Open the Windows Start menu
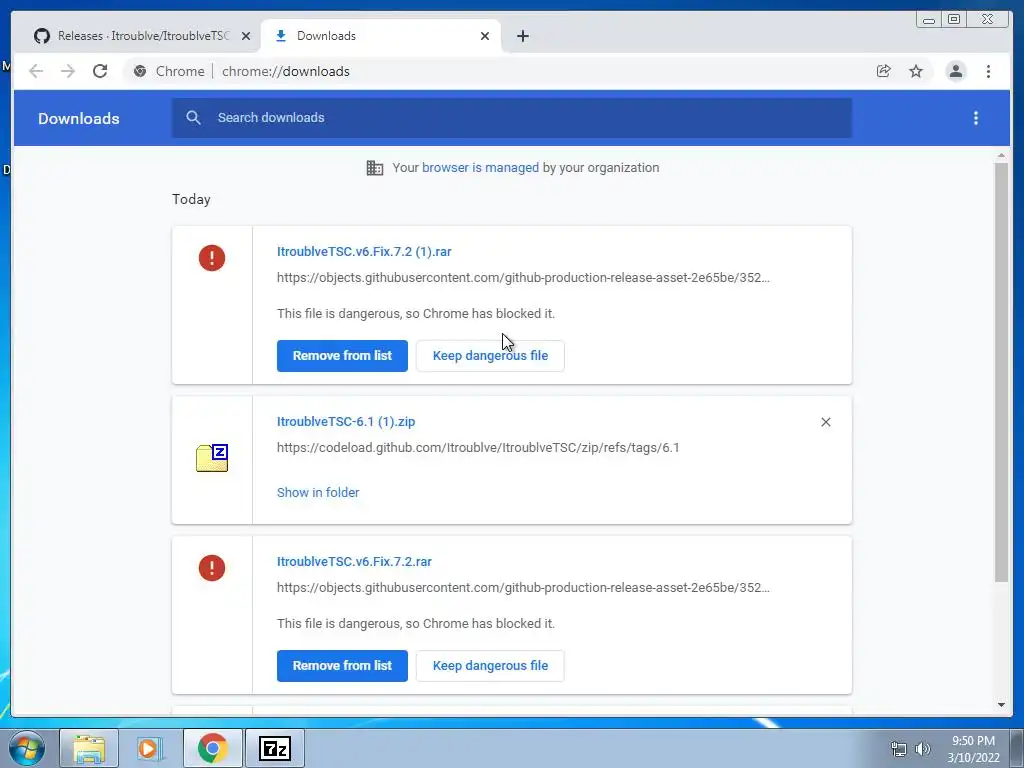The image size is (1024, 768). click(x=27, y=748)
